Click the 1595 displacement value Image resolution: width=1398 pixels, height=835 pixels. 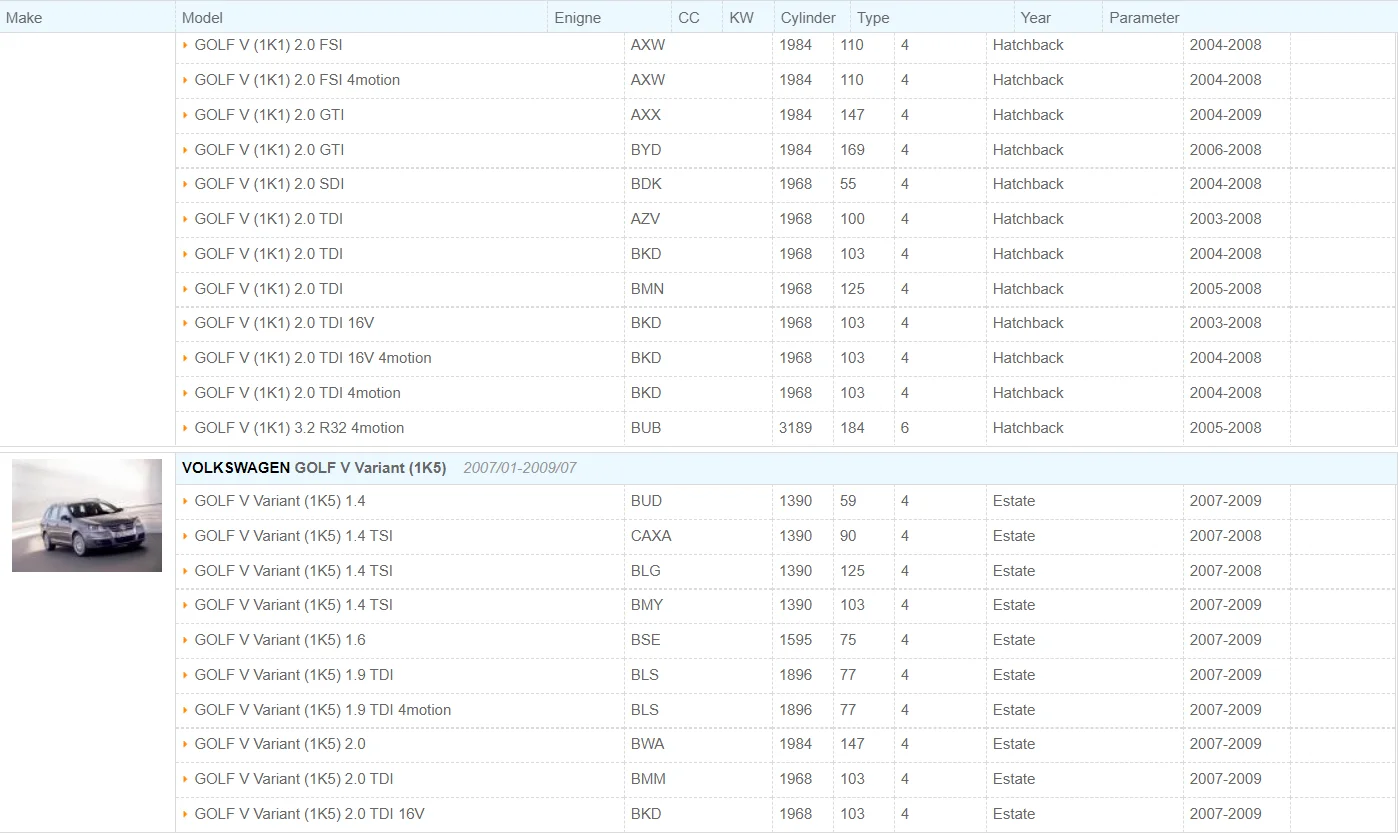[x=796, y=640]
